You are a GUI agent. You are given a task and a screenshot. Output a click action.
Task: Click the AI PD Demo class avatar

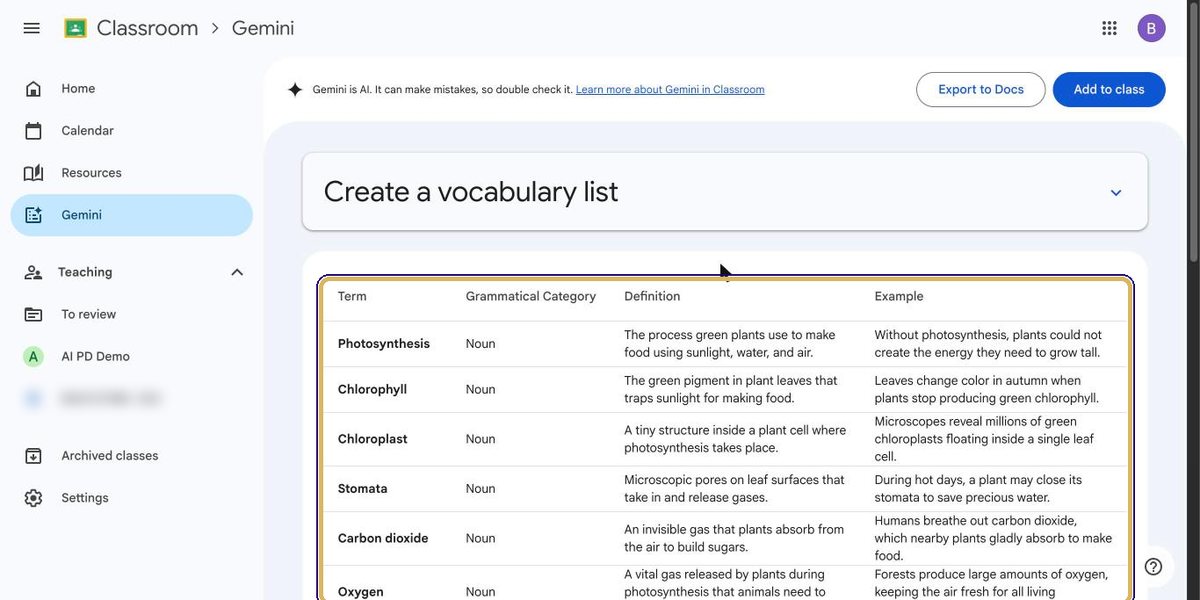[x=33, y=356]
